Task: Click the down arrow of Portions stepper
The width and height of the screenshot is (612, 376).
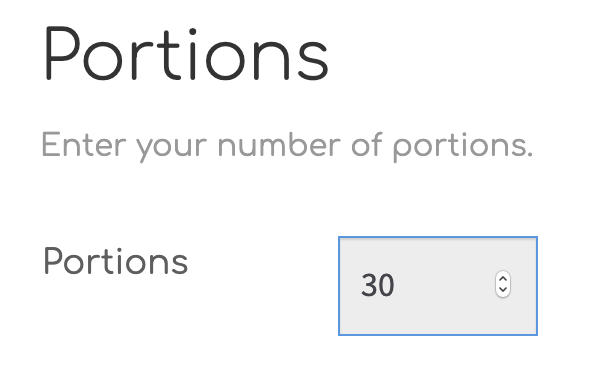Action: pos(503,290)
